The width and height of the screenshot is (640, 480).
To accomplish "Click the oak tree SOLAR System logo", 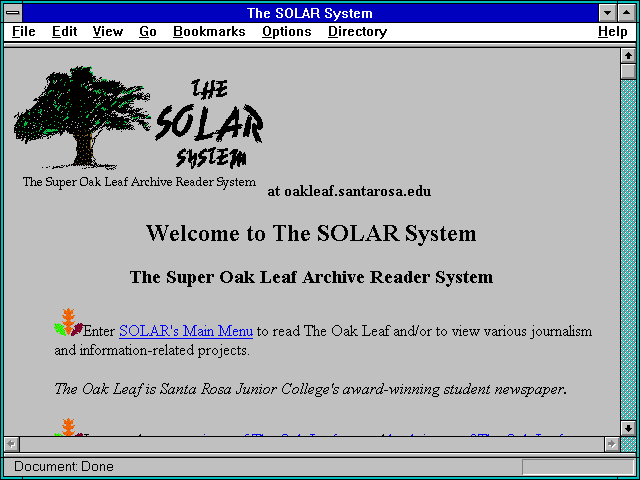I will (139, 127).
